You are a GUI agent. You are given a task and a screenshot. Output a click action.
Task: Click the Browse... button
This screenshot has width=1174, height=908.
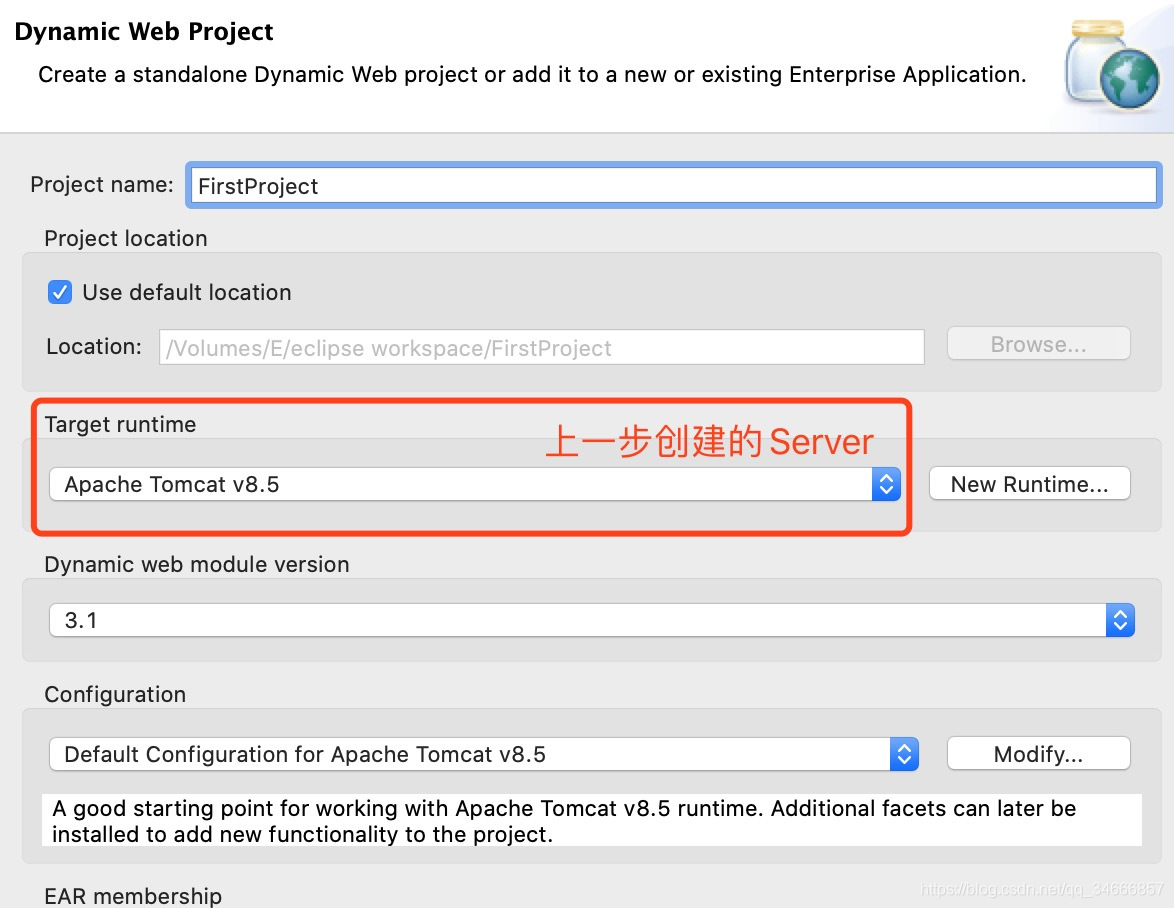[x=1038, y=344]
